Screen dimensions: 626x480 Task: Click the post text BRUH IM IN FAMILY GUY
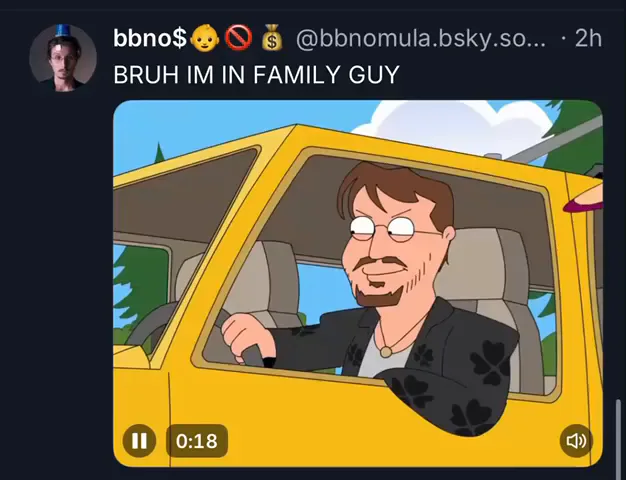coord(256,74)
